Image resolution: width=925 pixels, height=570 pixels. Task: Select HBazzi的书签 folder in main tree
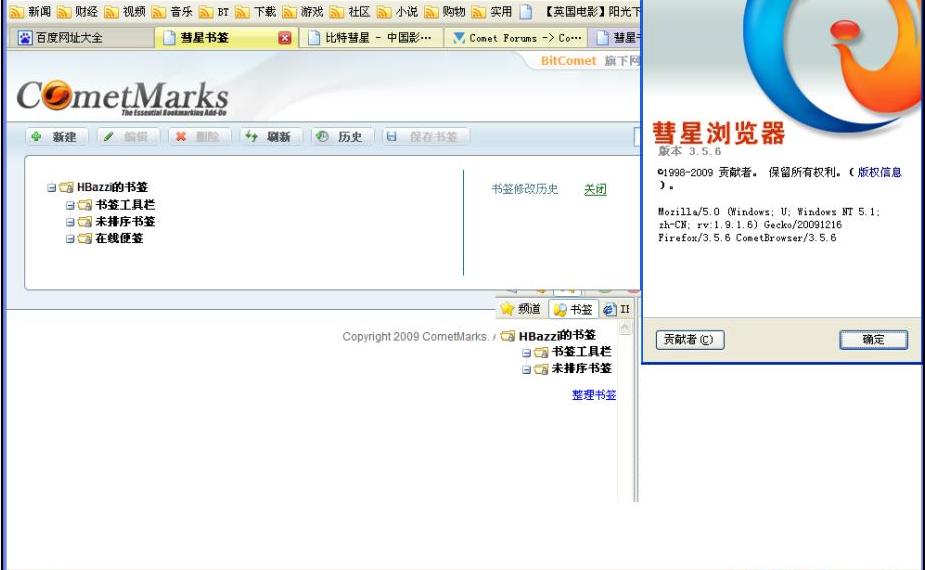[x=112, y=187]
